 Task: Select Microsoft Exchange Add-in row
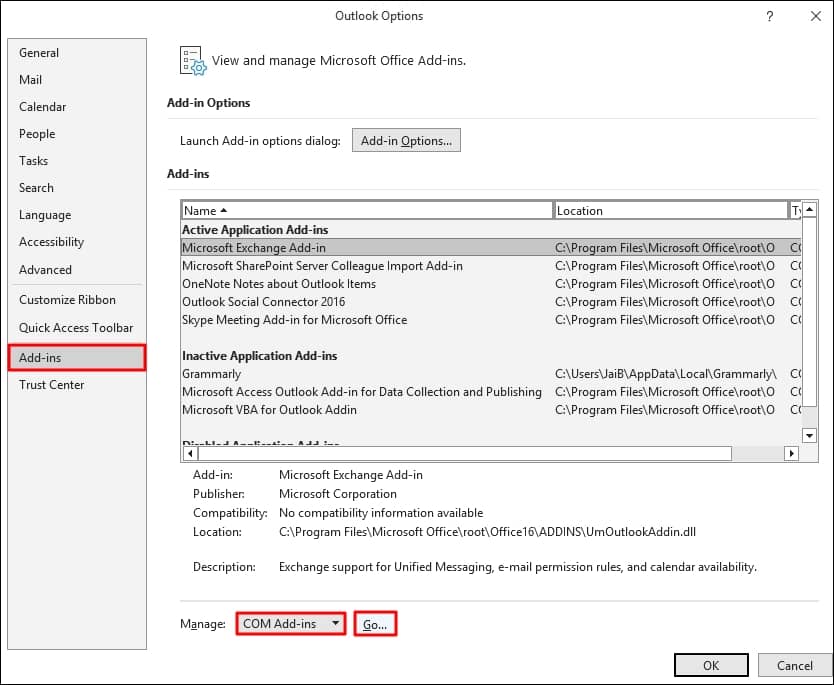click(491, 248)
